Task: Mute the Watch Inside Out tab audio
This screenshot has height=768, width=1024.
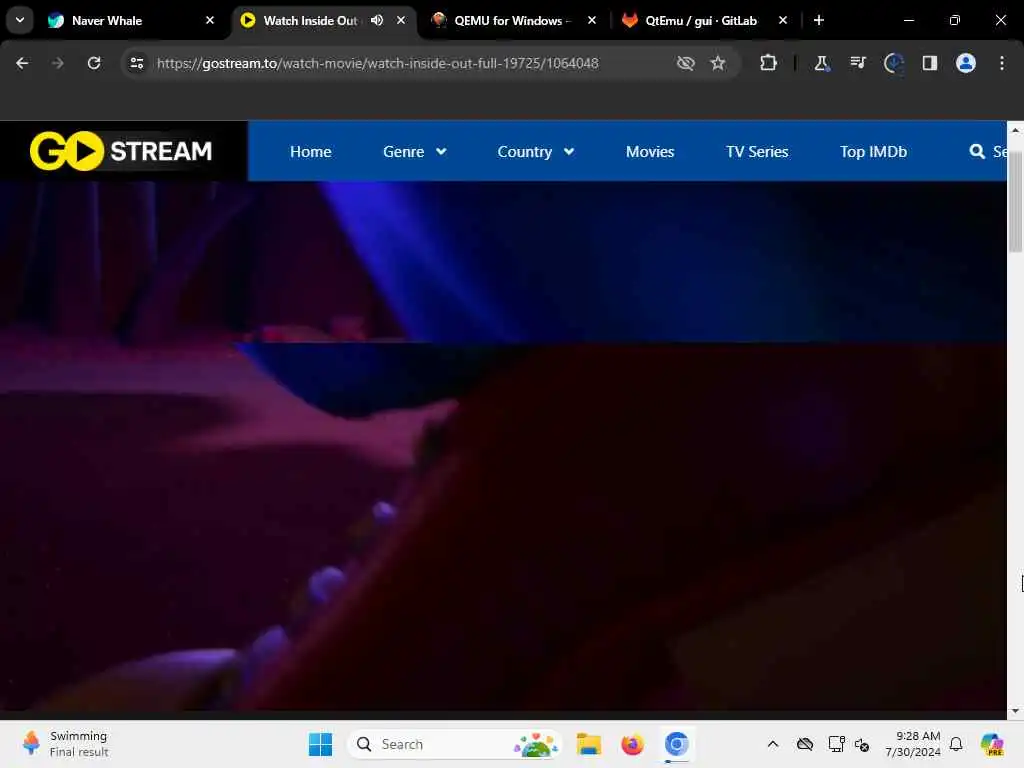Action: tap(377, 20)
